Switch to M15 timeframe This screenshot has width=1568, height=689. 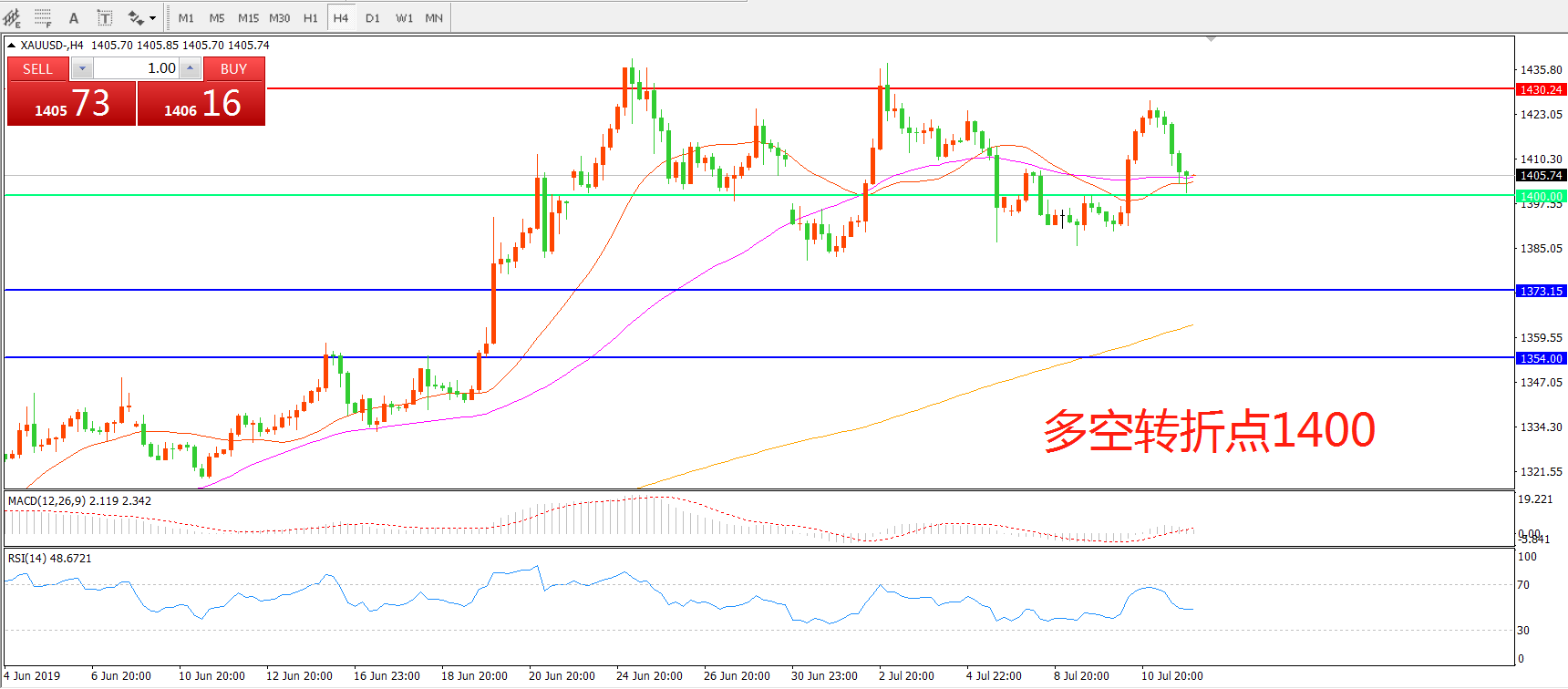point(248,17)
